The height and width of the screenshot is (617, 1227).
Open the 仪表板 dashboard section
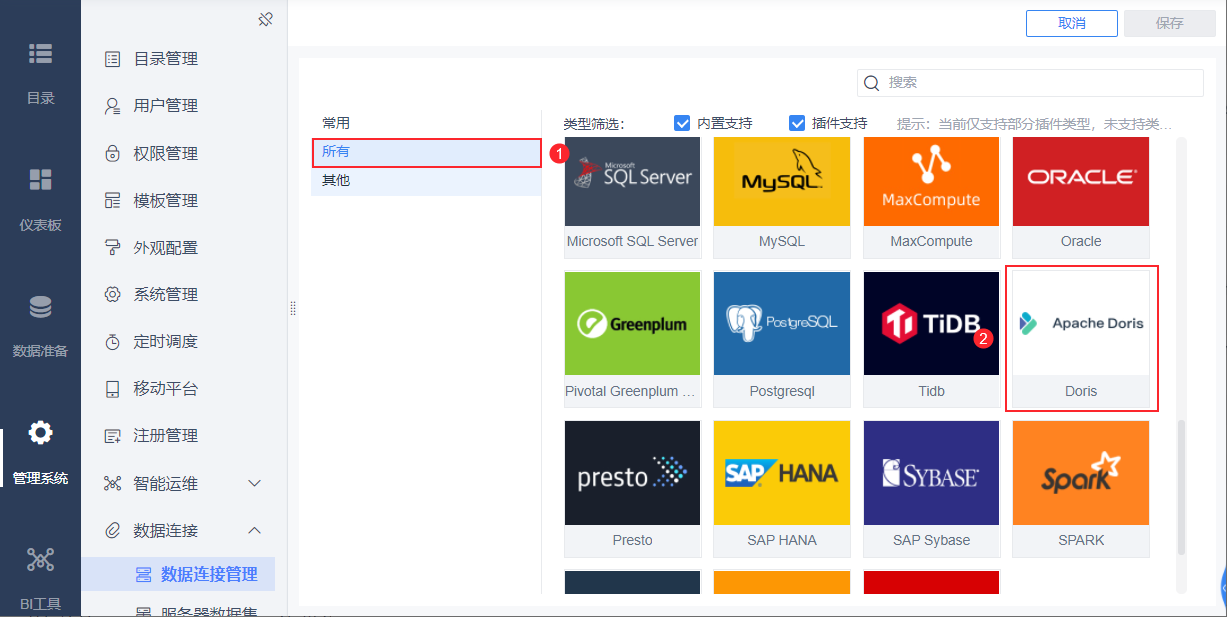(x=40, y=200)
